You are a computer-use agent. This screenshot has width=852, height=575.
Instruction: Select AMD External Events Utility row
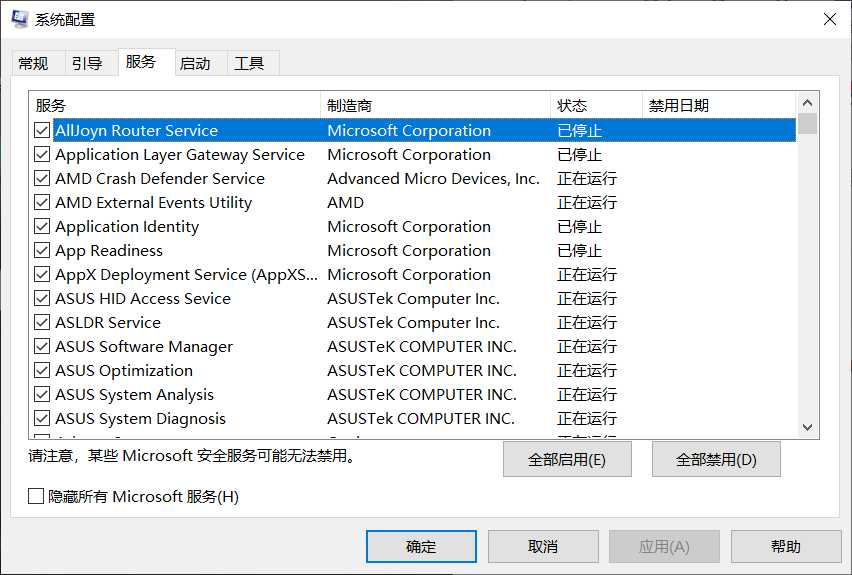413,202
